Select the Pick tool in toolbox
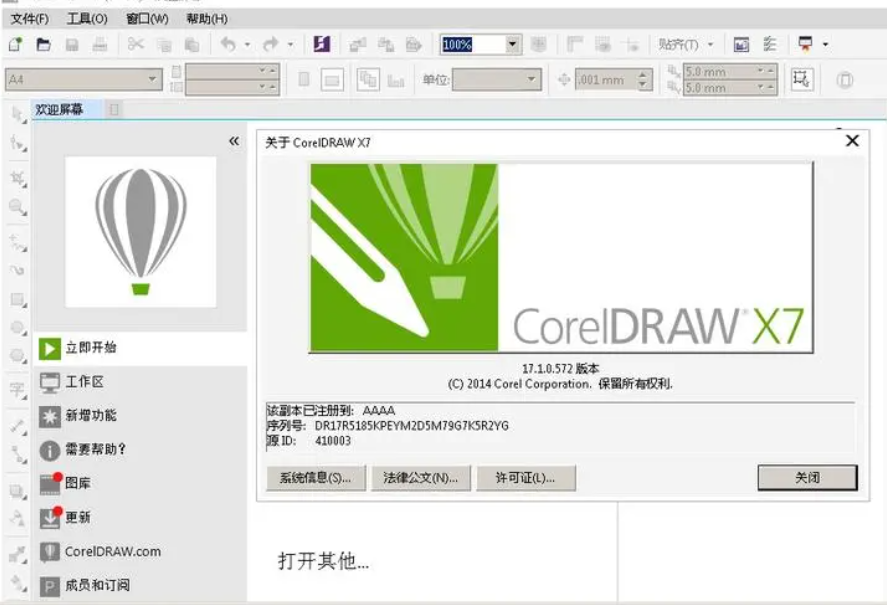 (18, 115)
